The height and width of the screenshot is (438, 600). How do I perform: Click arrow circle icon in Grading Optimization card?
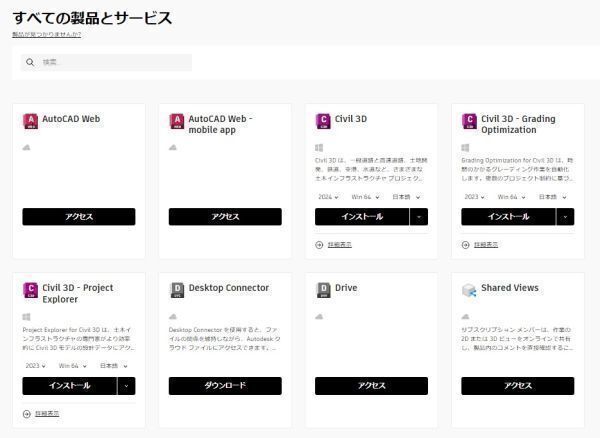(465, 245)
